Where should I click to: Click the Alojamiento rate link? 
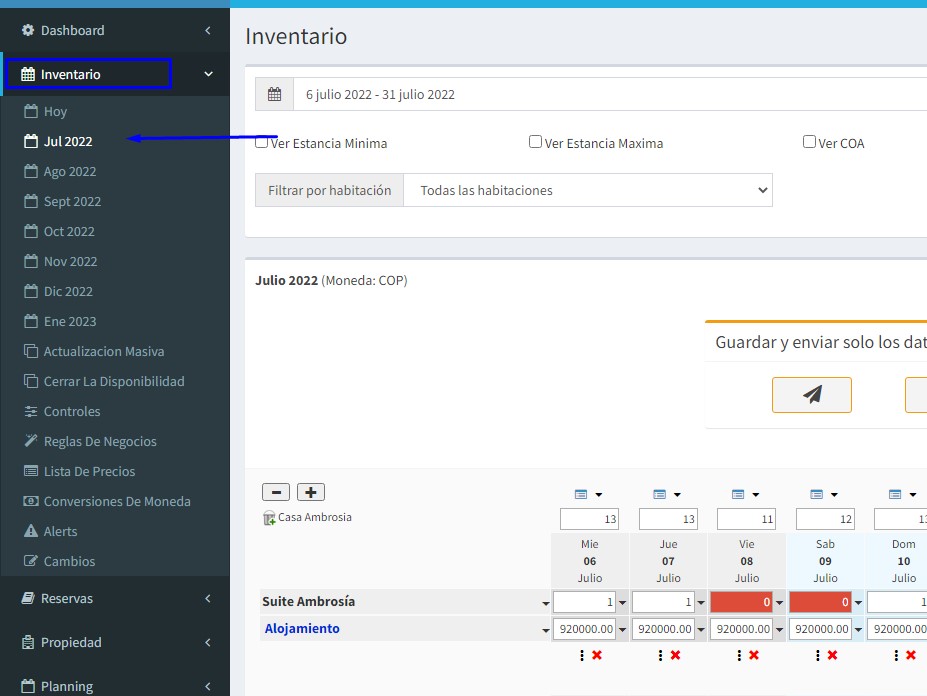(x=302, y=628)
